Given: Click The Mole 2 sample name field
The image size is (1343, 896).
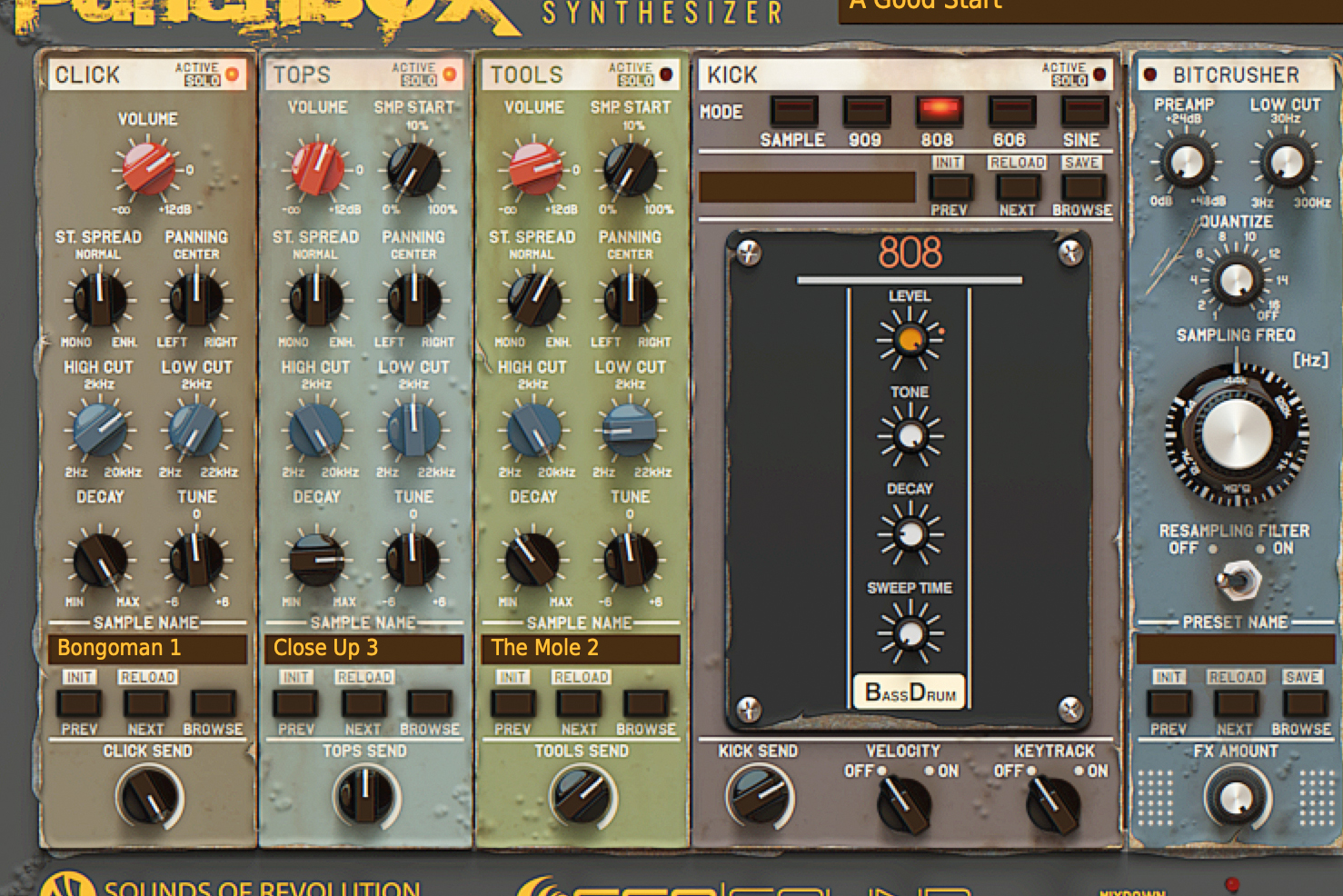Looking at the screenshot, I should tap(581, 649).
